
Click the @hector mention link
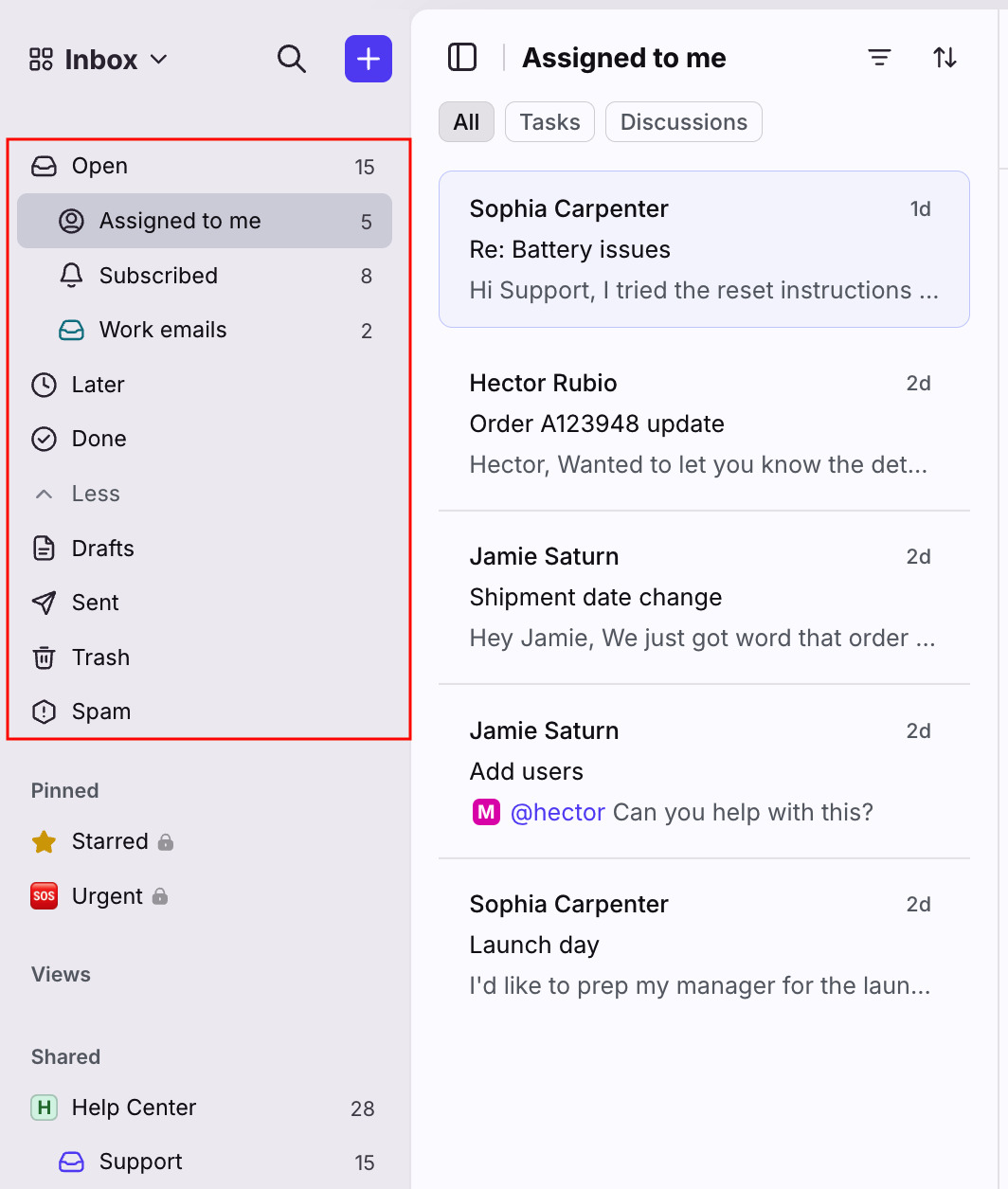(x=558, y=812)
